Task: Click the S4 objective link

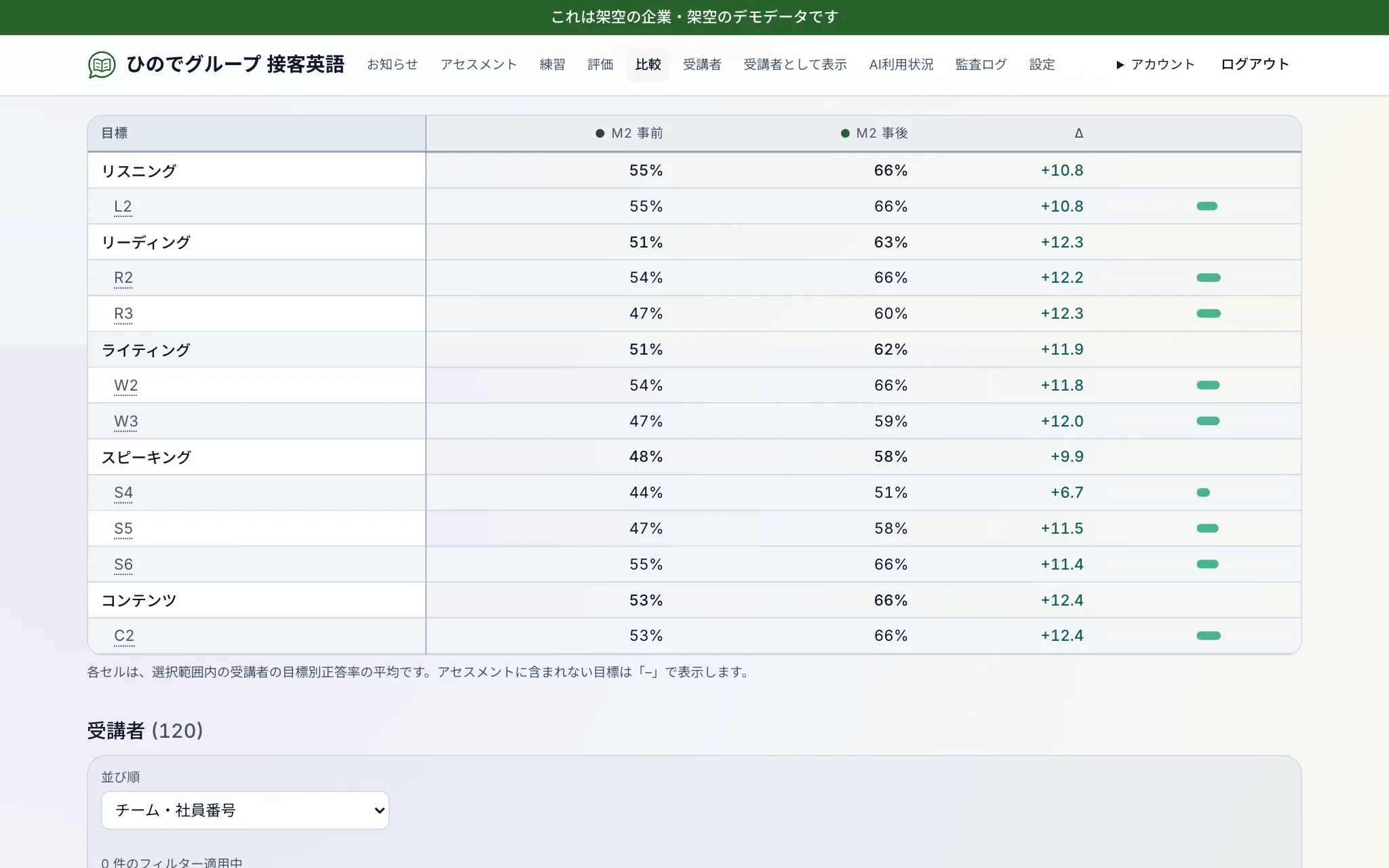Action: click(123, 492)
